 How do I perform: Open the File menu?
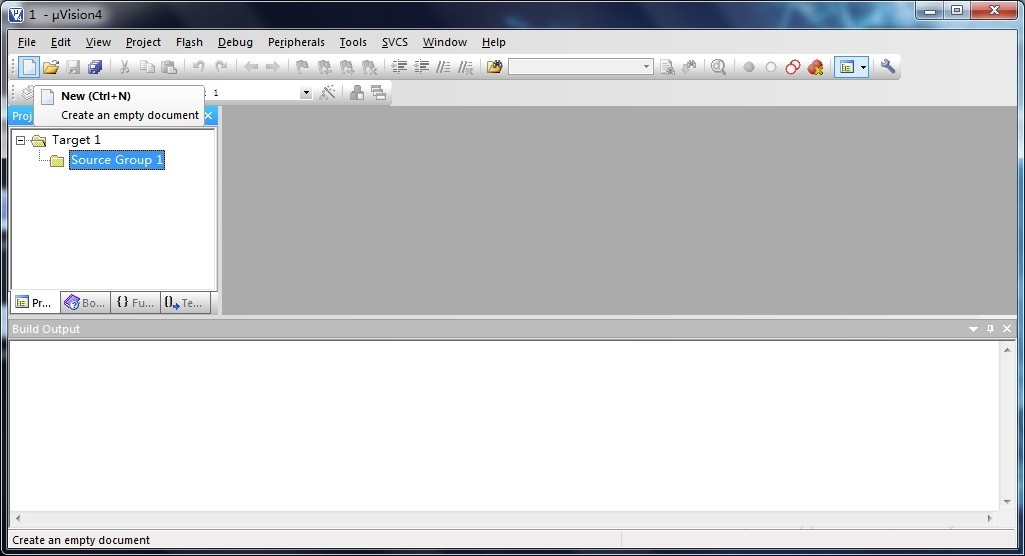click(27, 42)
